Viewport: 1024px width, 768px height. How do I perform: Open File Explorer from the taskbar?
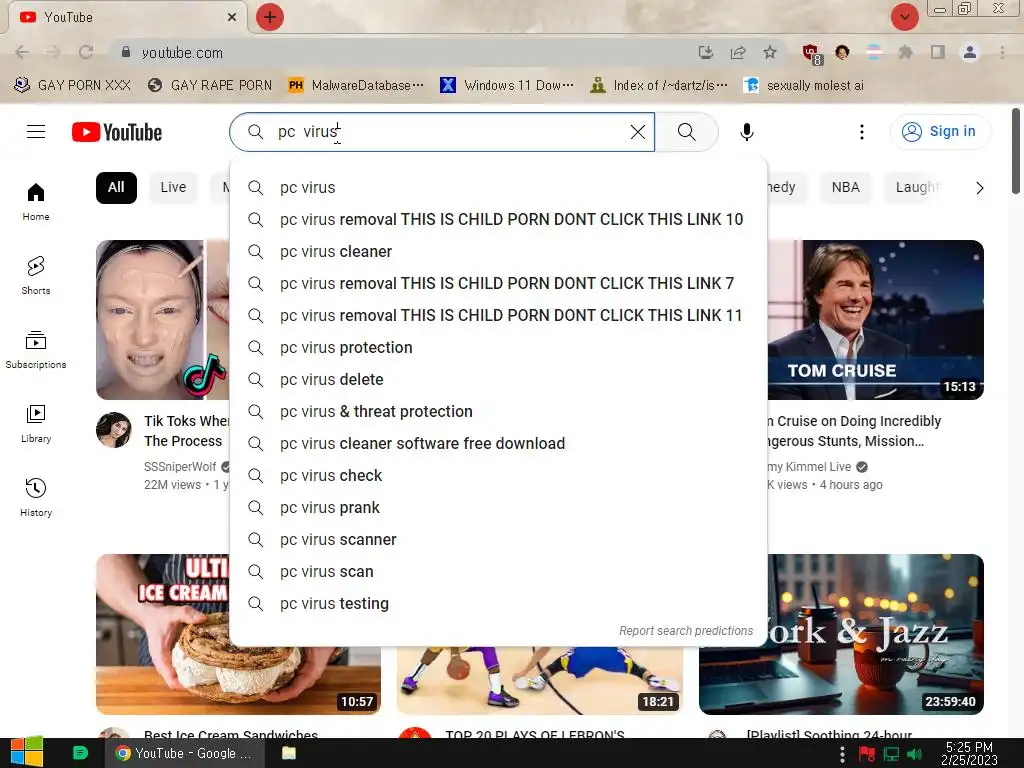coord(289,753)
